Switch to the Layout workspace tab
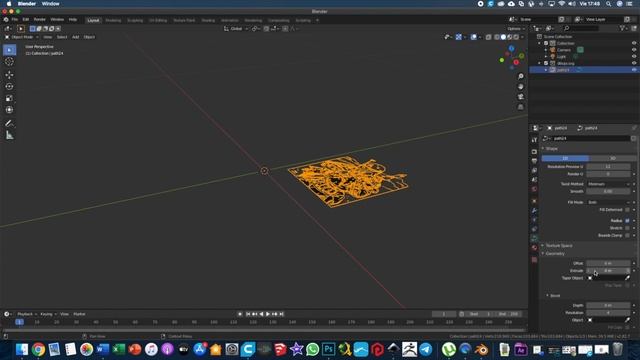The width and height of the screenshot is (640, 360). (x=93, y=20)
